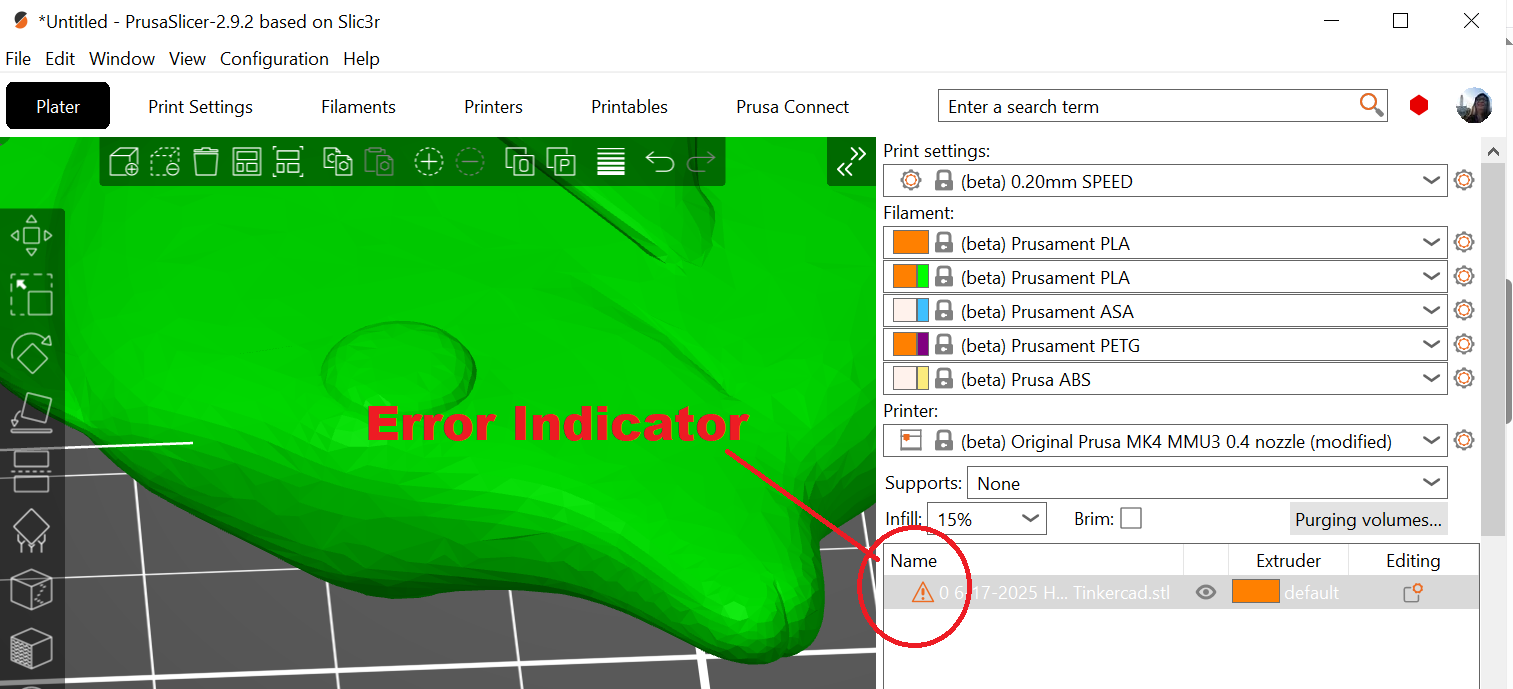Image resolution: width=1513 pixels, height=689 pixels.
Task: Click the Split to objects icon
Action: point(520,162)
